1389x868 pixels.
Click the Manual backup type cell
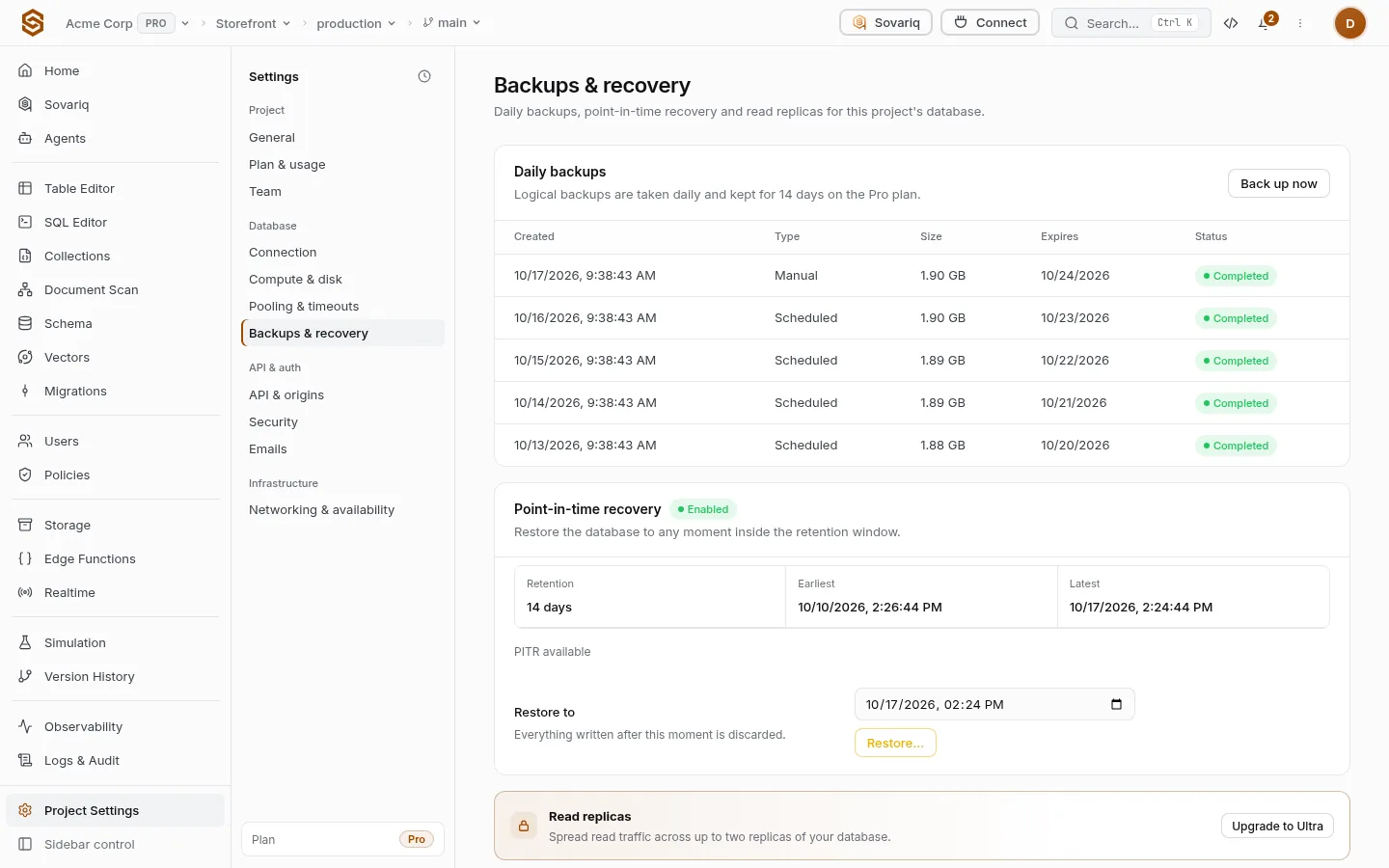796,276
